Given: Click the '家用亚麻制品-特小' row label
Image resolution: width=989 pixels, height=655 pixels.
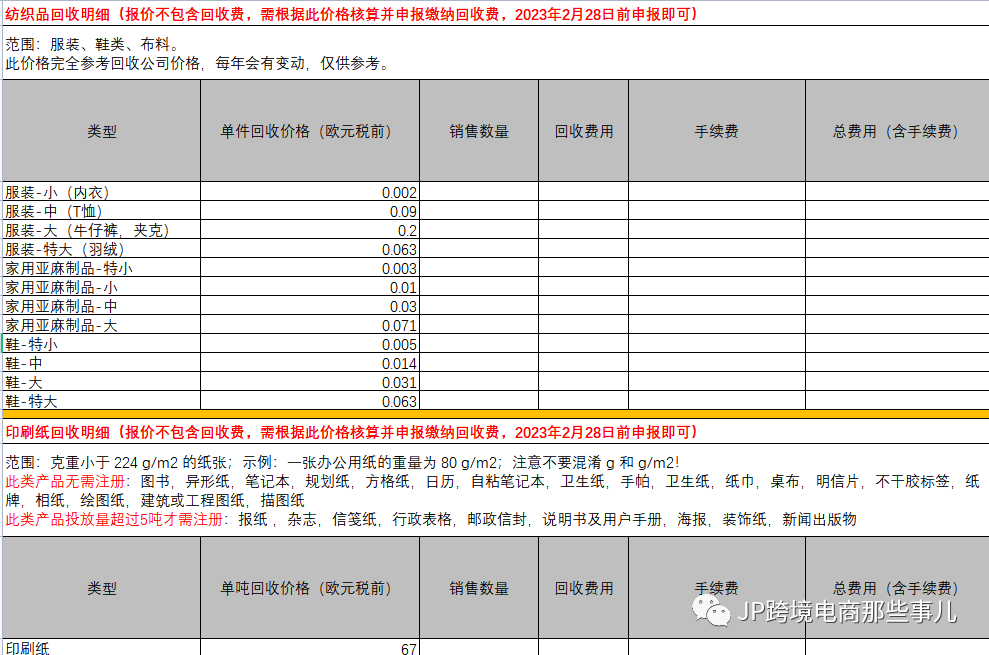Looking at the screenshot, I should (69, 268).
